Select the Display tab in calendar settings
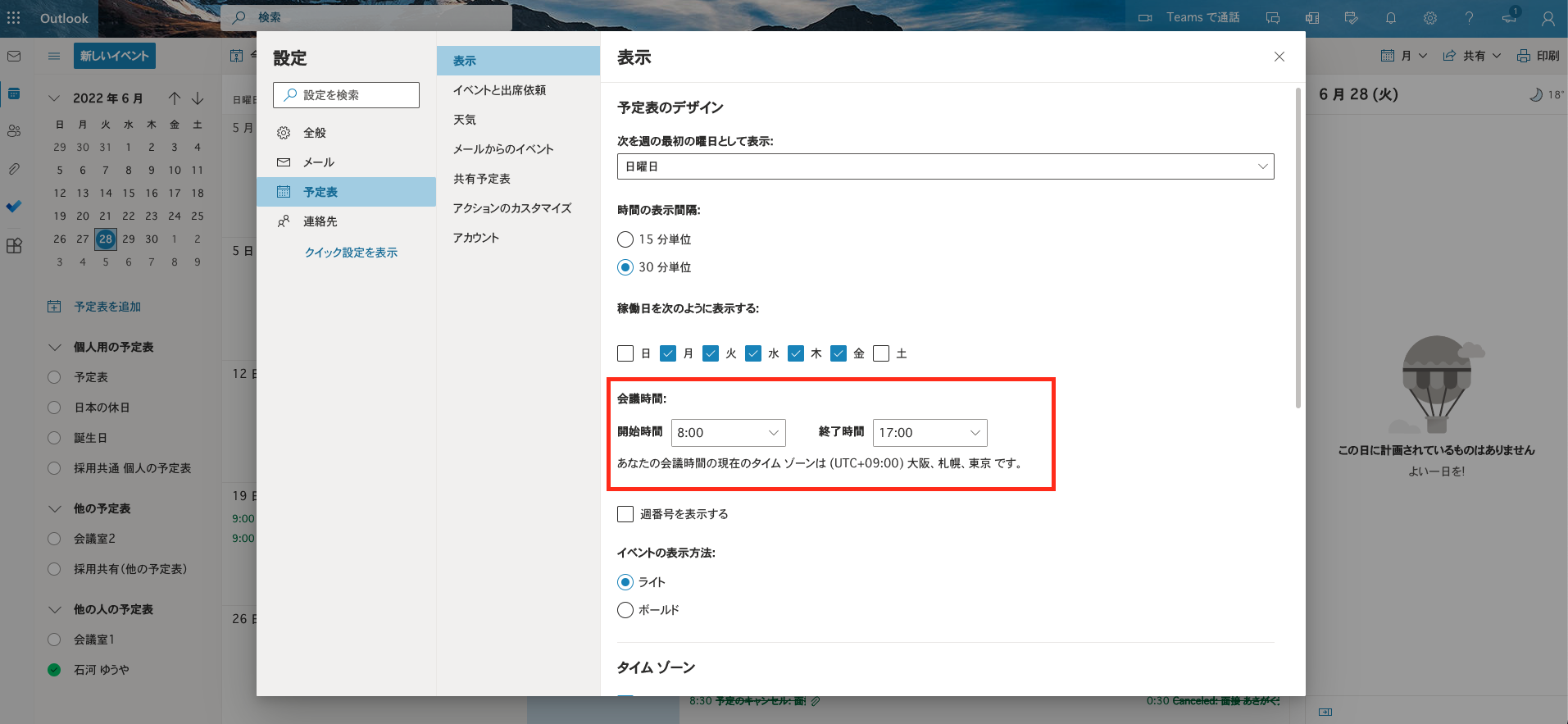This screenshot has width=1568, height=724. click(x=518, y=61)
